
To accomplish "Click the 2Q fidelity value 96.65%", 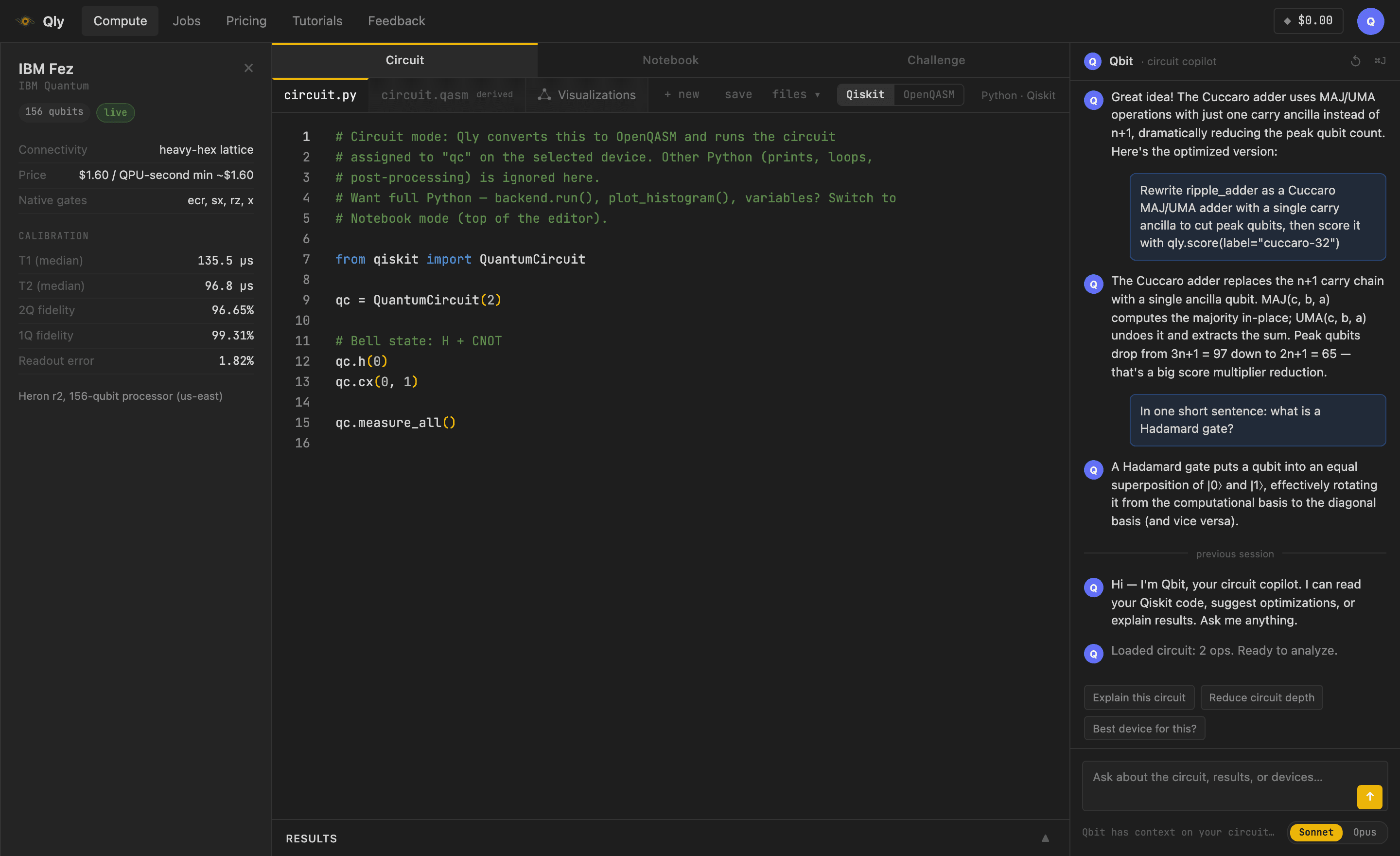I will [232, 310].
